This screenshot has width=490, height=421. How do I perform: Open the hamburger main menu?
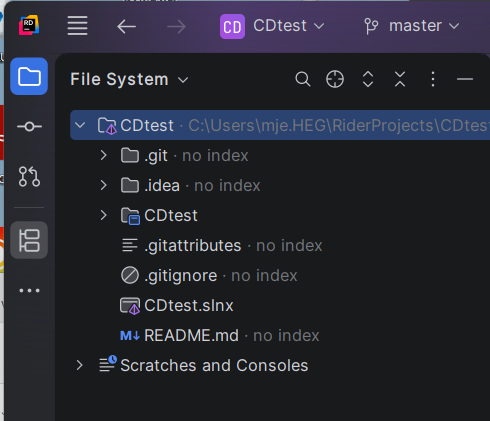pyautogui.click(x=77, y=26)
